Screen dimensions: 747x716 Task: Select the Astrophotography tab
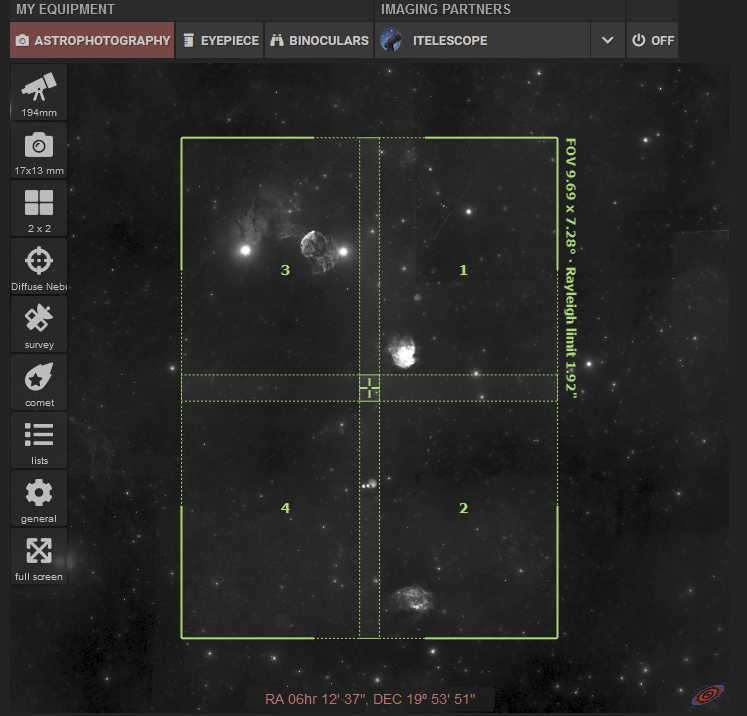(x=92, y=40)
